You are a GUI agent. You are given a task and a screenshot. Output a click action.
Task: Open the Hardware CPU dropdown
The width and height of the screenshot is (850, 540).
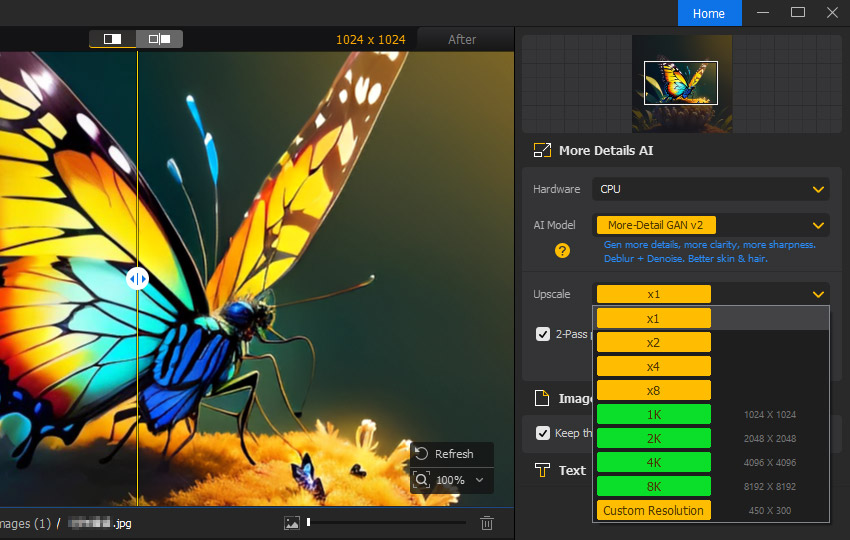coord(711,189)
